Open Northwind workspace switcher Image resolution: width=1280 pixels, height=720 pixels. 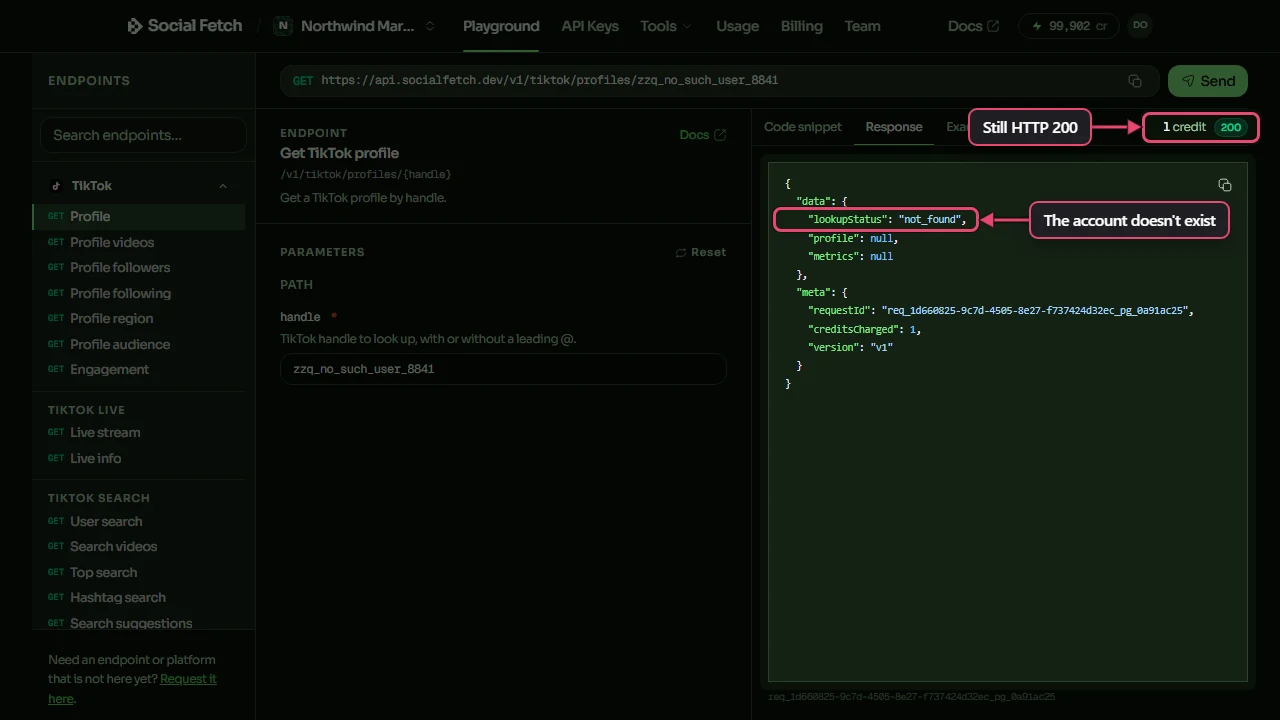tap(356, 26)
